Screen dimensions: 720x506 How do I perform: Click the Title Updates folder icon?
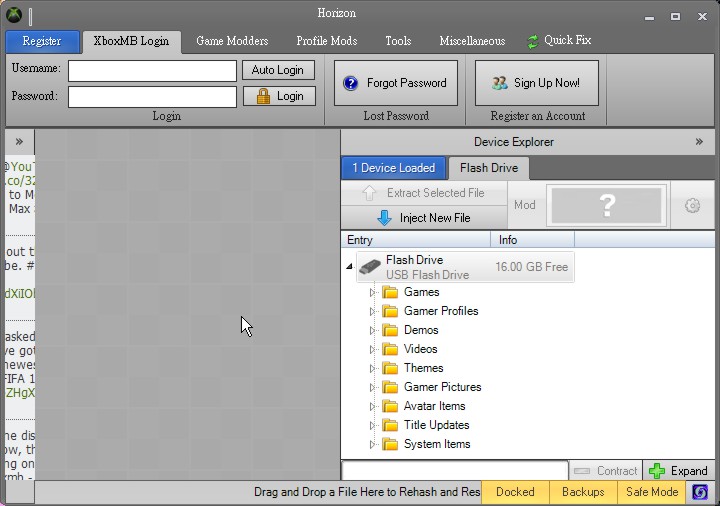pyautogui.click(x=390, y=426)
